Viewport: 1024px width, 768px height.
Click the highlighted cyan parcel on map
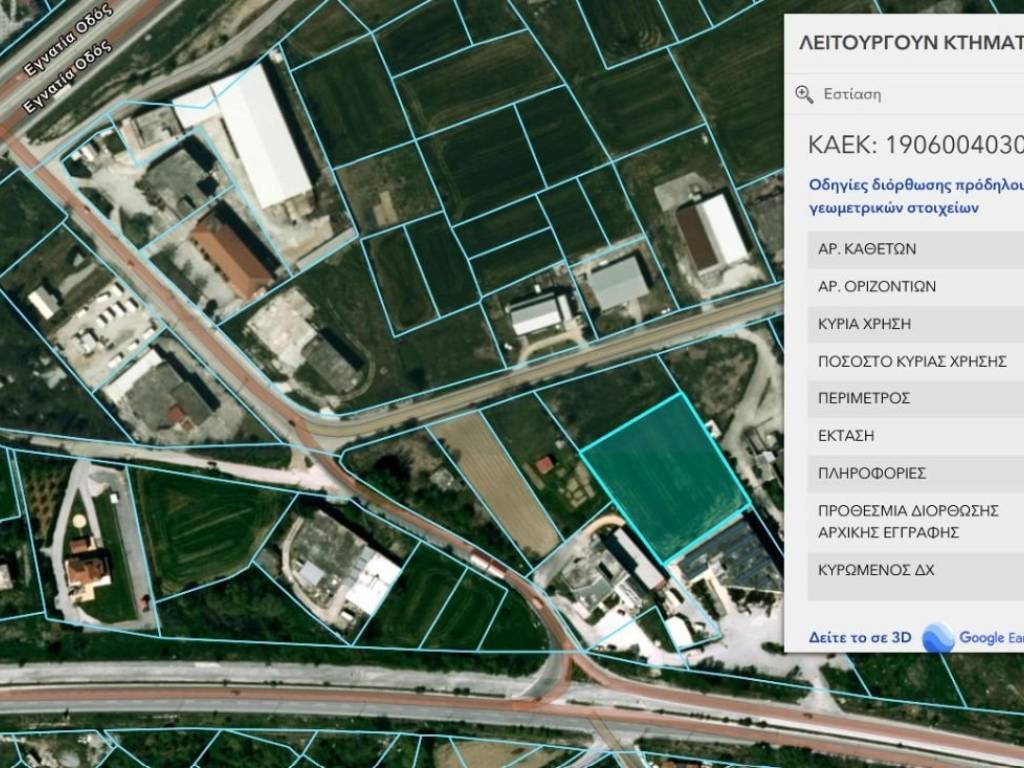(665, 475)
